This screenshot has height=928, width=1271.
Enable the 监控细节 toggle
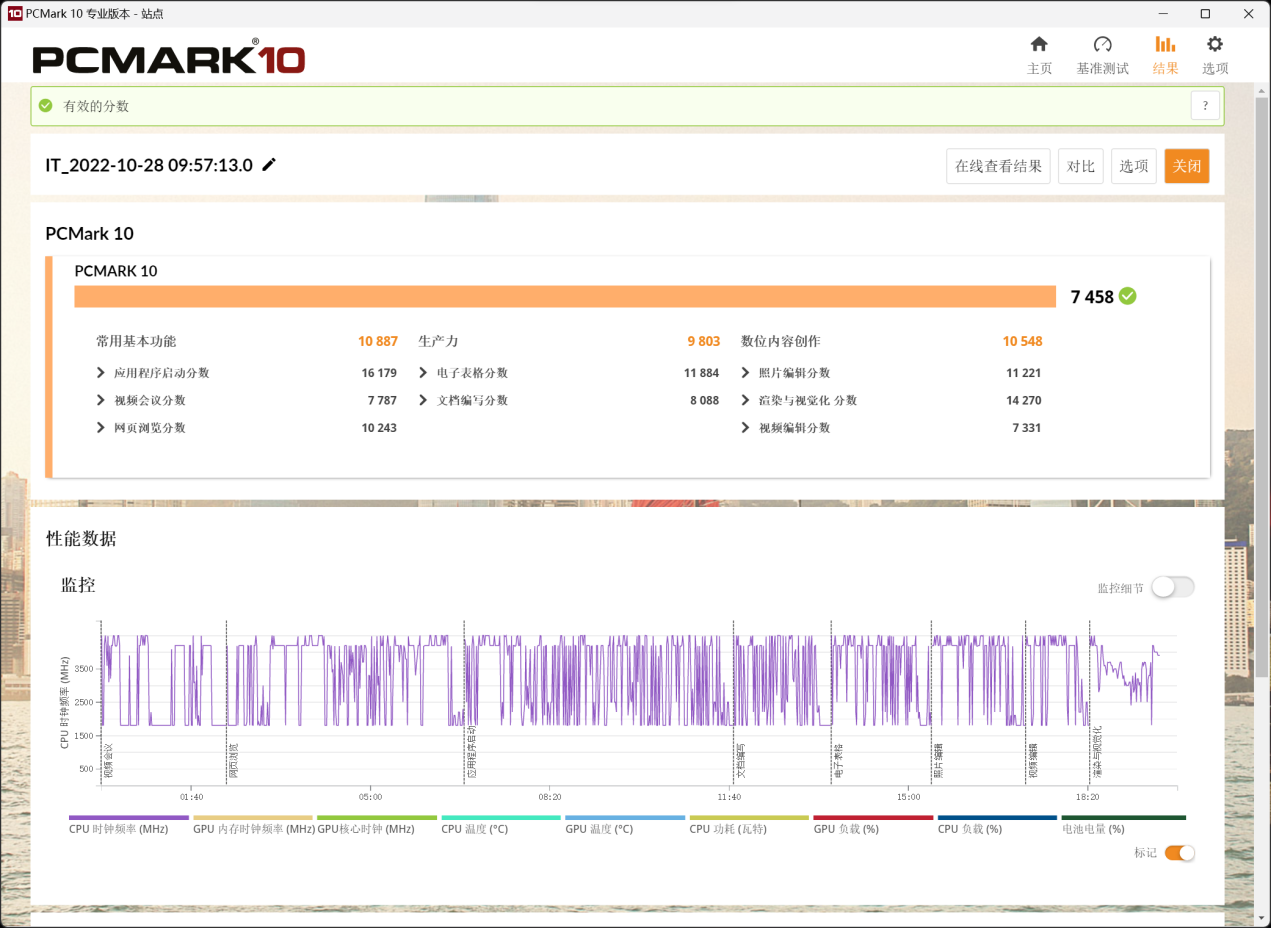tap(1172, 587)
